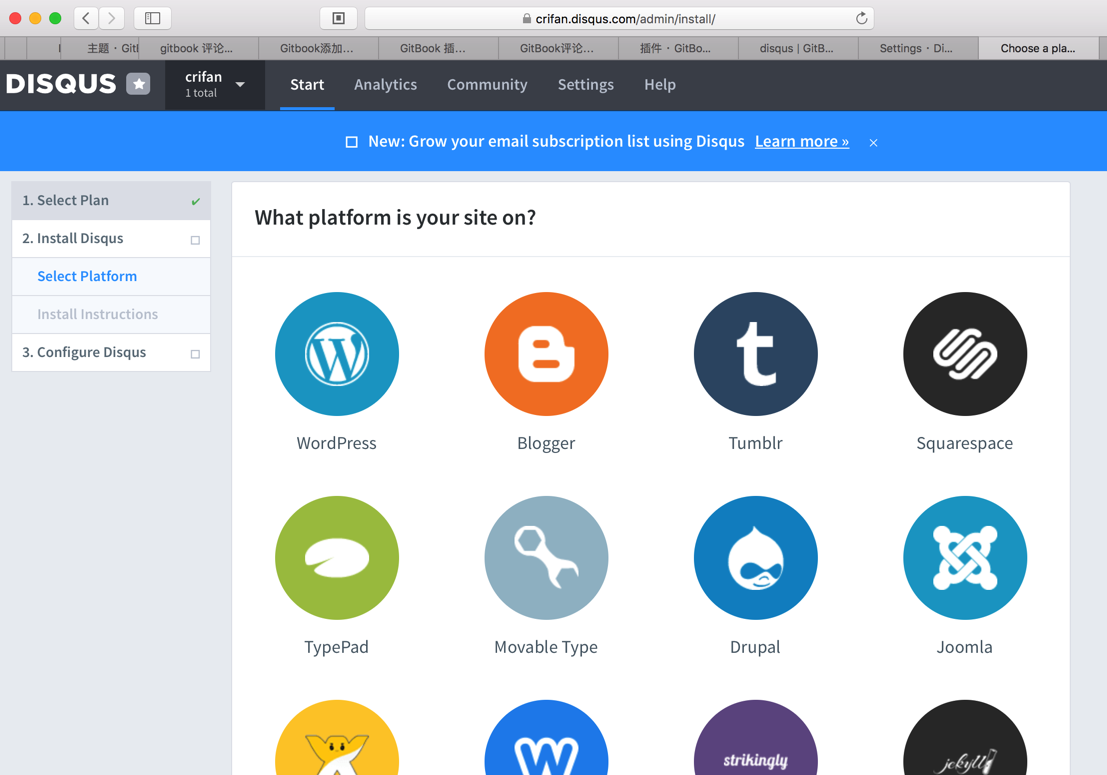Choose the yellow Wix platform icon

(x=337, y=738)
